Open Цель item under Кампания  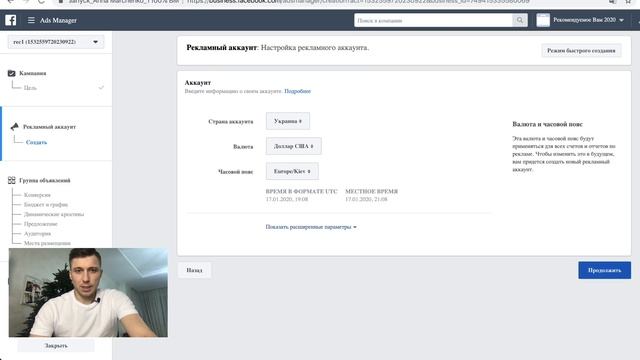pos(30,88)
